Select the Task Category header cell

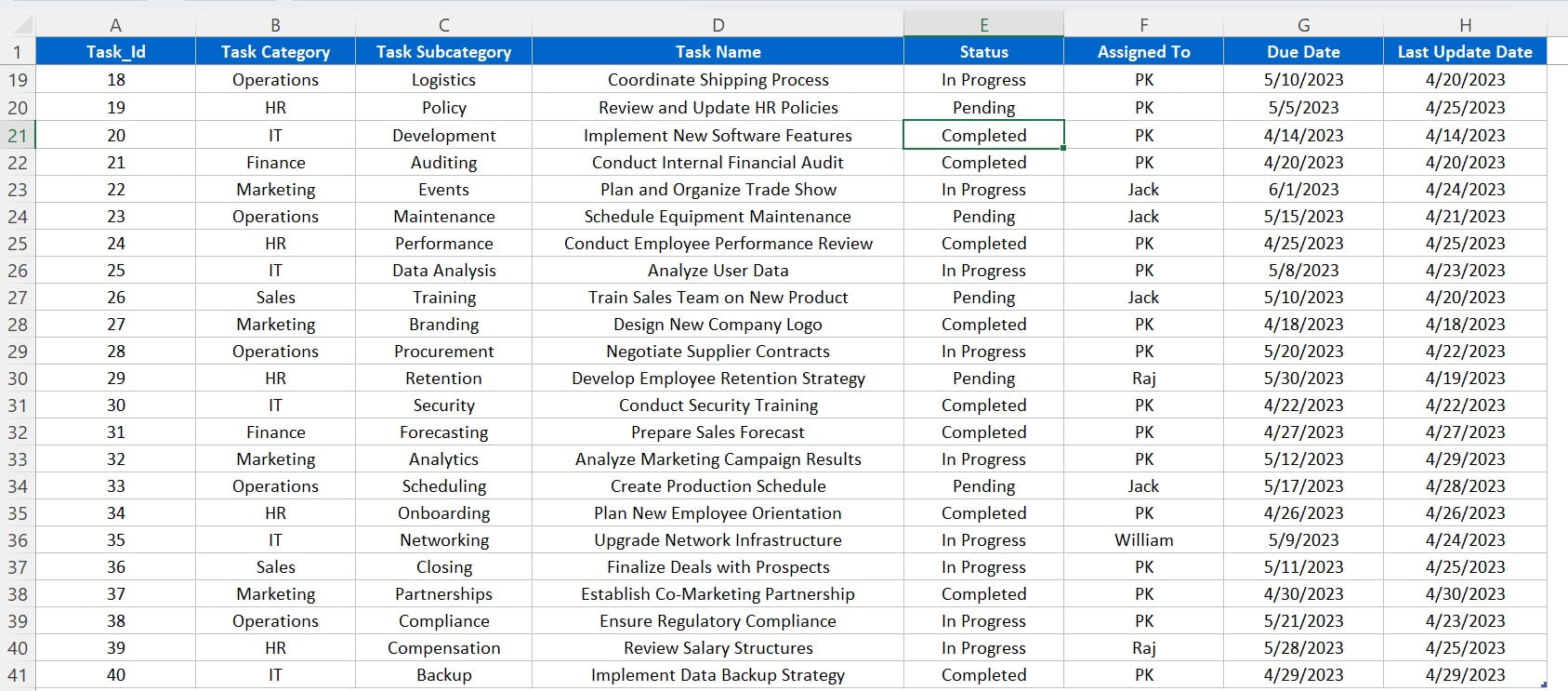[275, 52]
